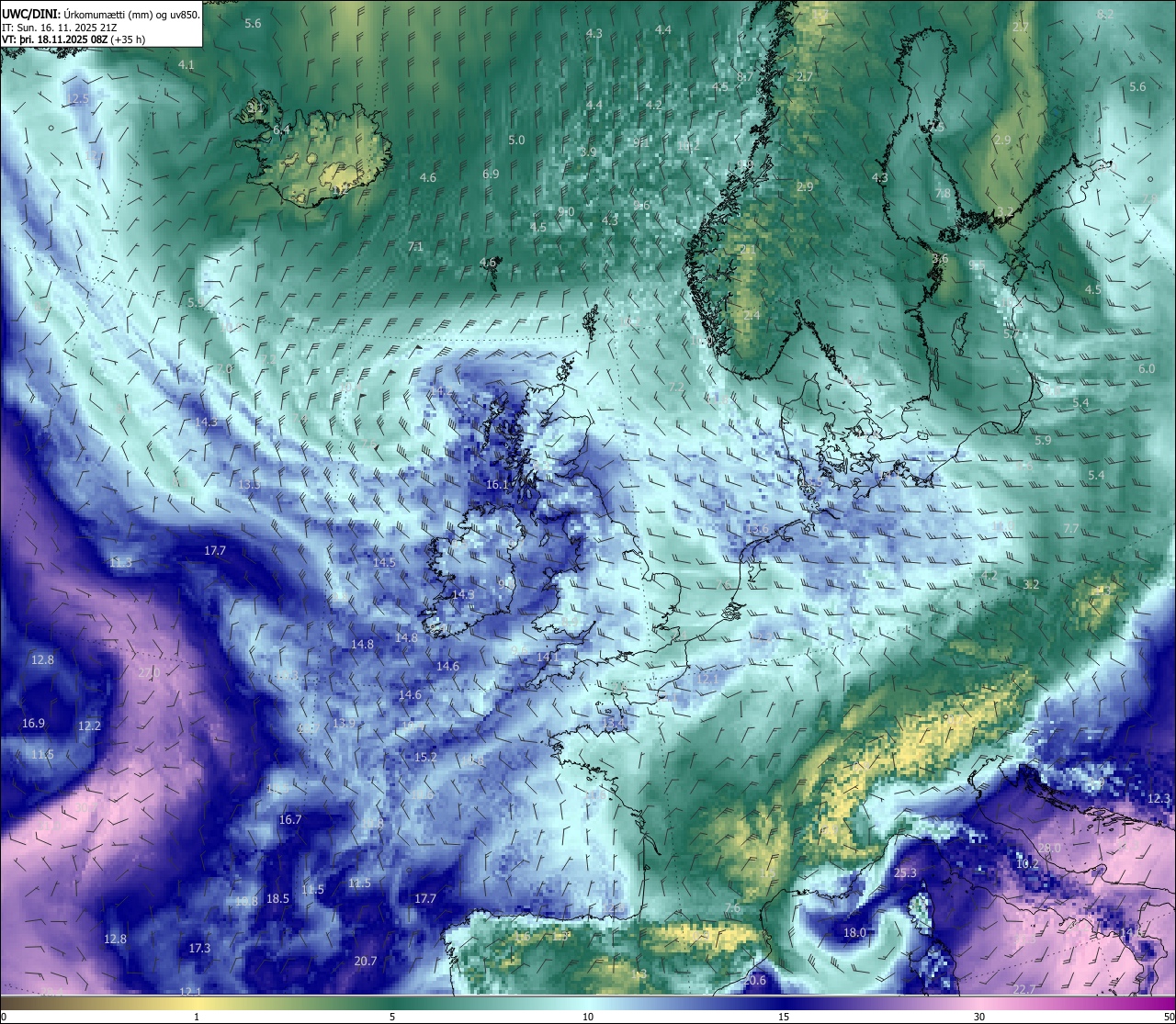Click the 15.2 value west of Brittany
Screen dimensions: 1176x1024
(425, 758)
